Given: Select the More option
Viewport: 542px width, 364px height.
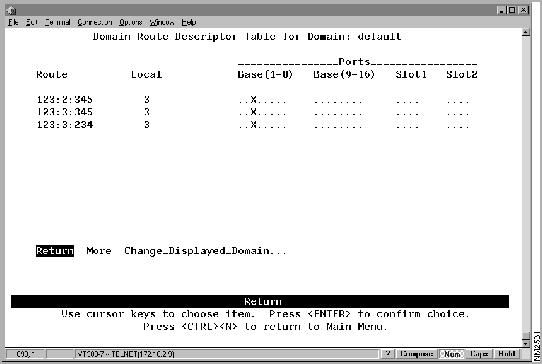Looking at the screenshot, I should point(99,251).
